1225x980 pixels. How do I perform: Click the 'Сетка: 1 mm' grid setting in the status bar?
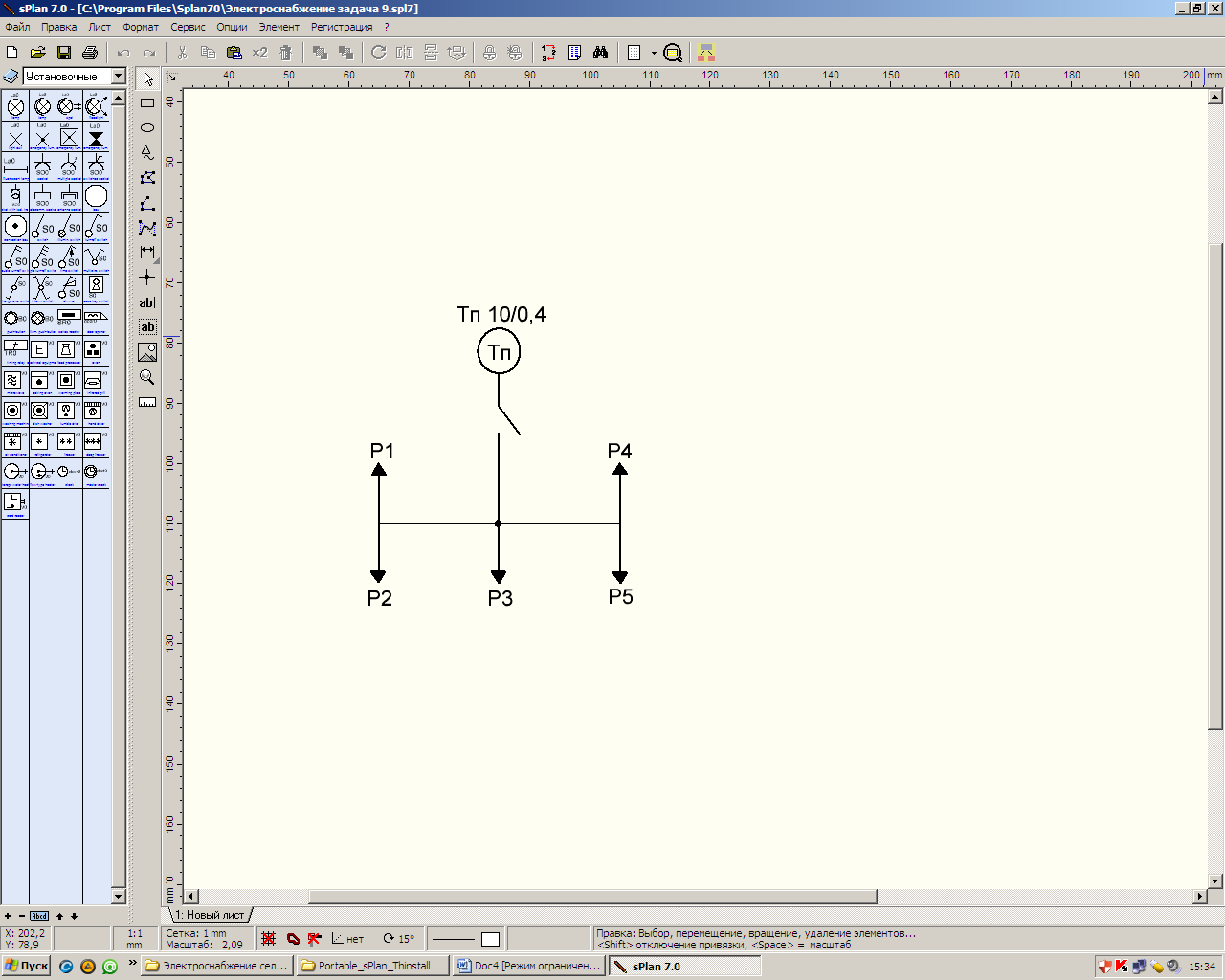click(x=196, y=933)
